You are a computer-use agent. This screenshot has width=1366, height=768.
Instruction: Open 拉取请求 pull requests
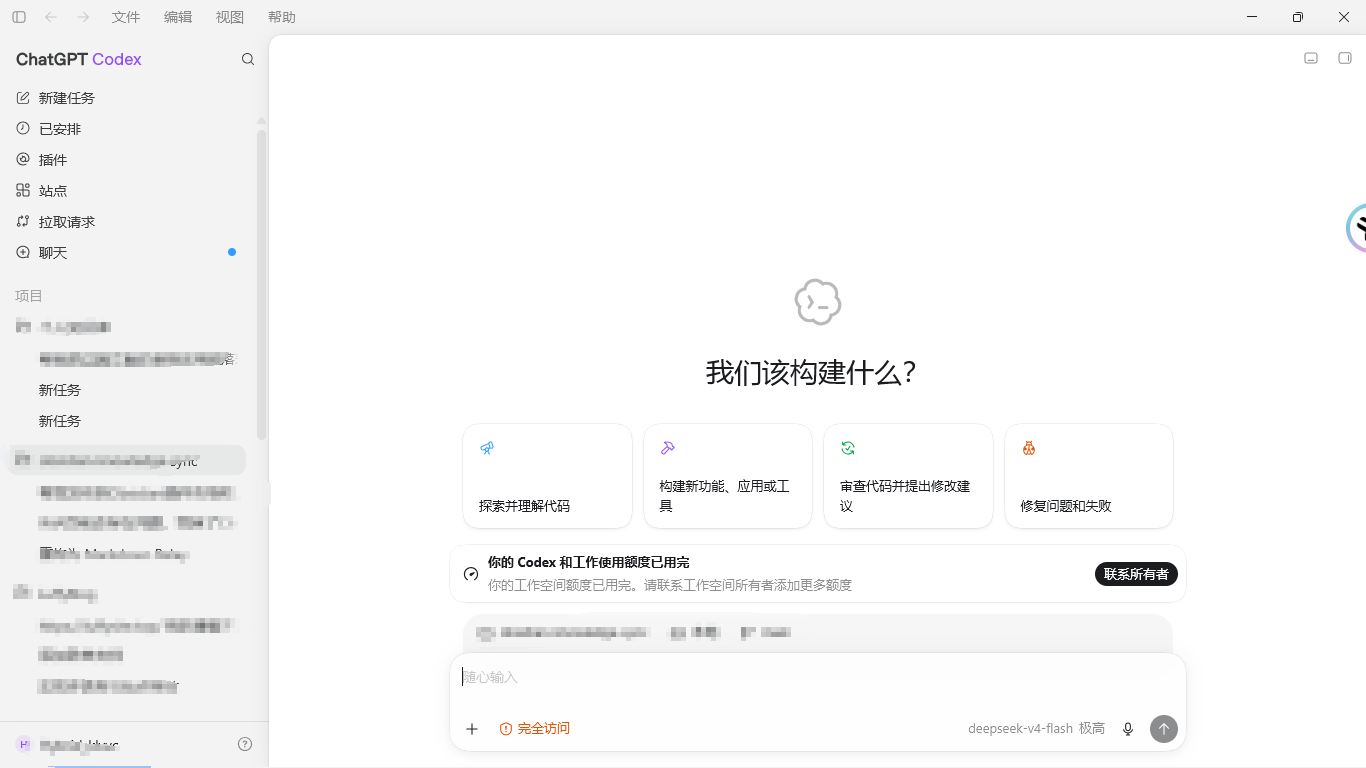click(128, 222)
